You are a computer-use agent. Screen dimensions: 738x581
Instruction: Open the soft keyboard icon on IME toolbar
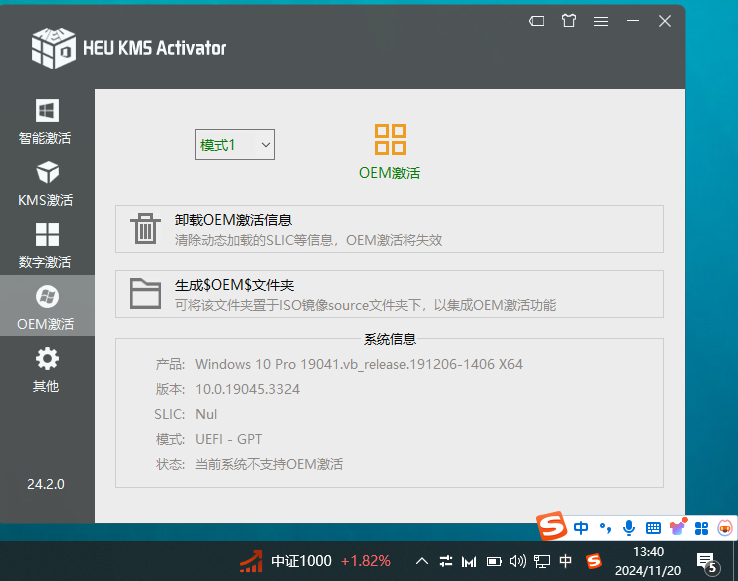coord(653,528)
